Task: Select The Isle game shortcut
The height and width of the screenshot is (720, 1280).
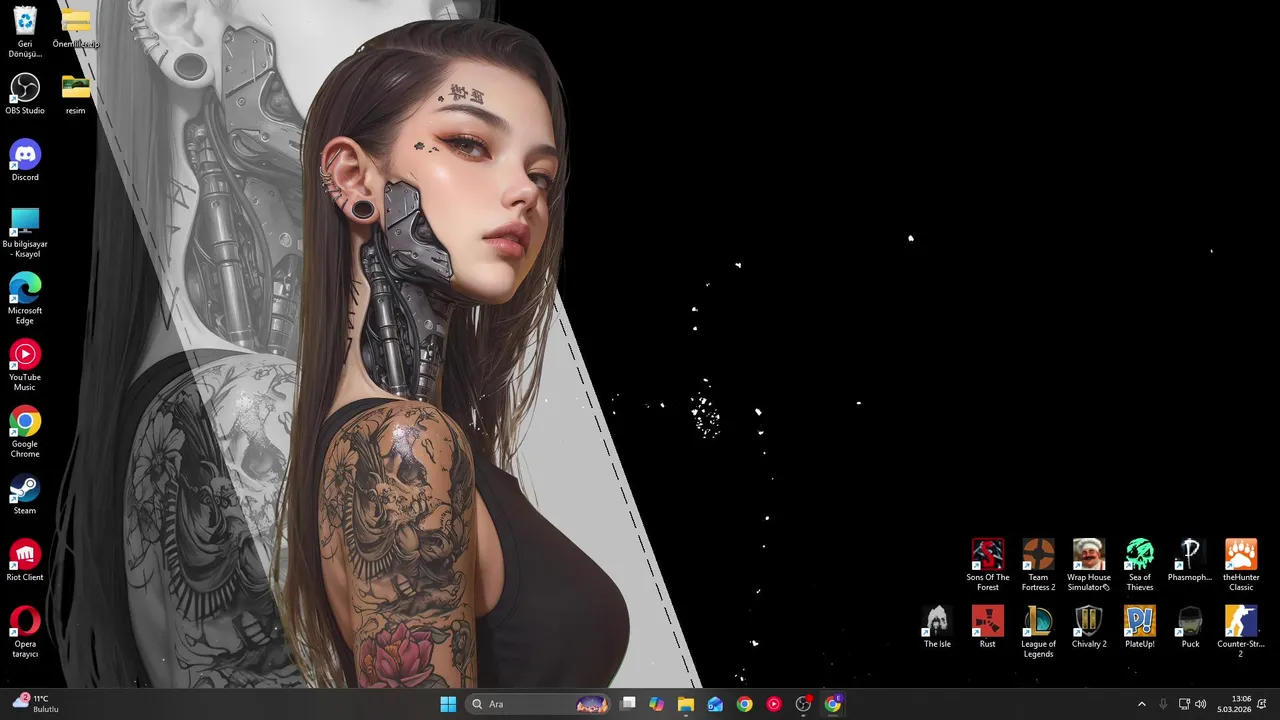Action: (937, 627)
